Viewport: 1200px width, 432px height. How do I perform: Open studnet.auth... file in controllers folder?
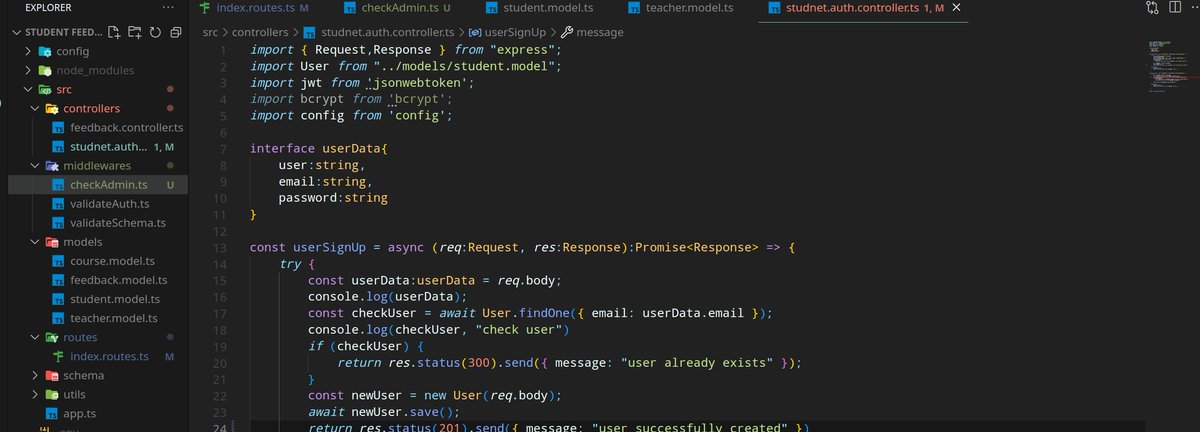(x=110, y=146)
